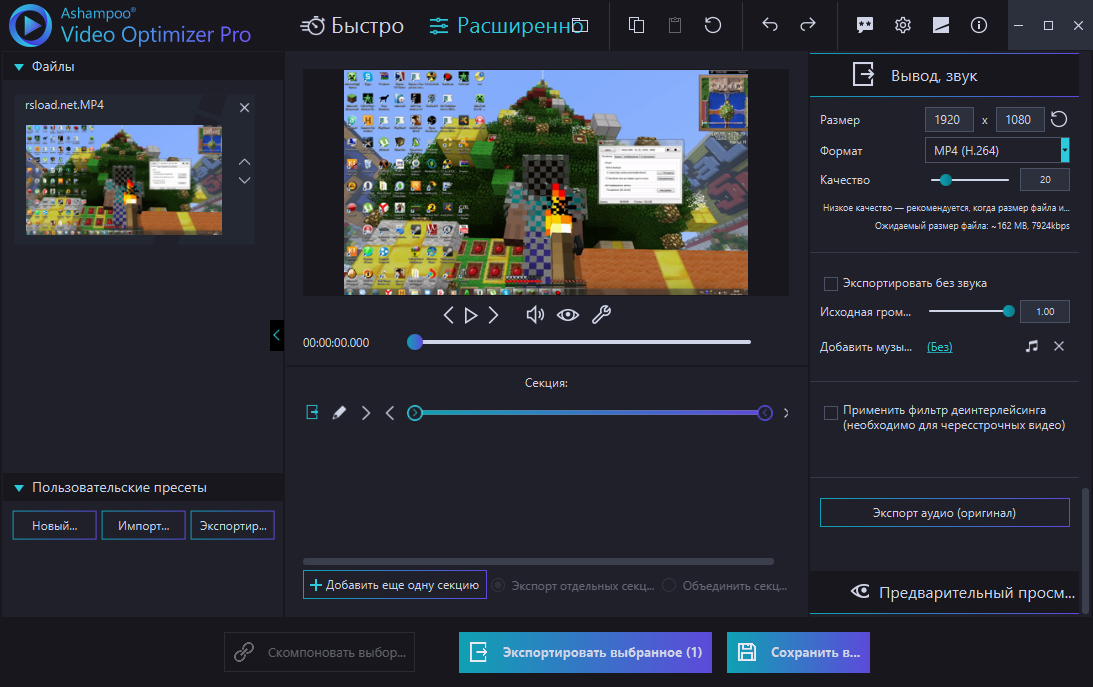Open the wrench tools icon under preview
Screen dimensions: 1093x687
tap(602, 315)
